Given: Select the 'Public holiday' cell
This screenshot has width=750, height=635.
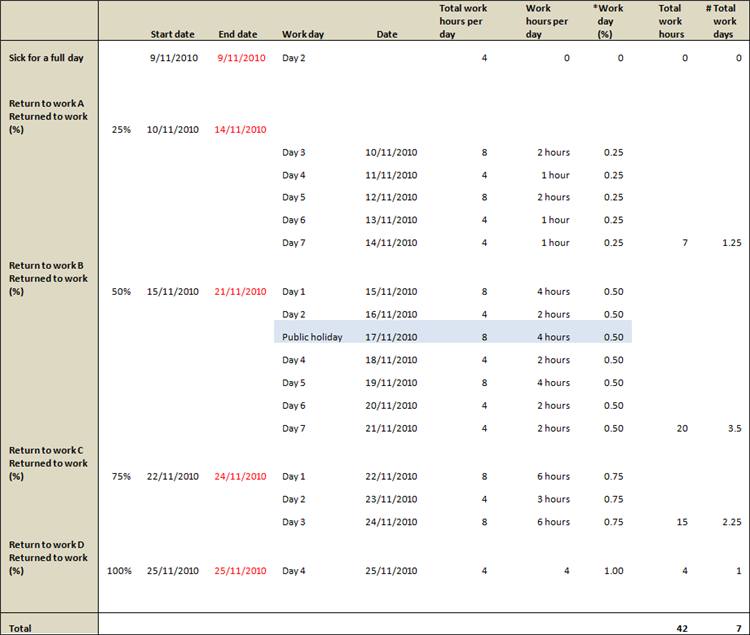Looking at the screenshot, I should [312, 337].
